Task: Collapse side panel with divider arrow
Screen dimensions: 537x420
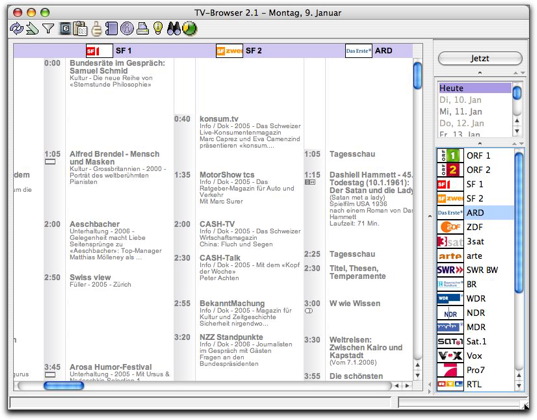Action: tap(429, 217)
